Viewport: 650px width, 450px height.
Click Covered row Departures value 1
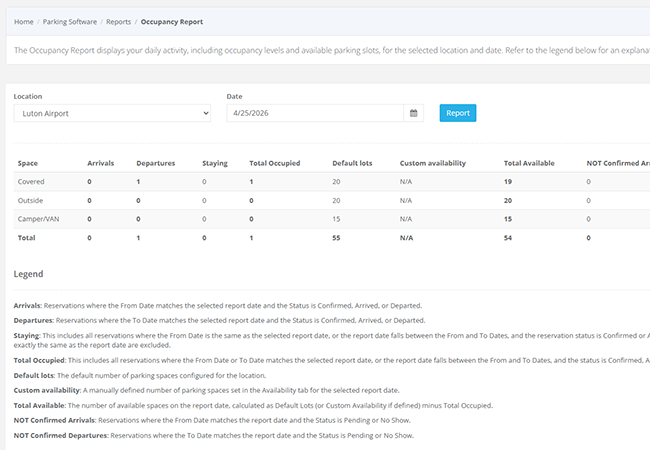point(138,181)
